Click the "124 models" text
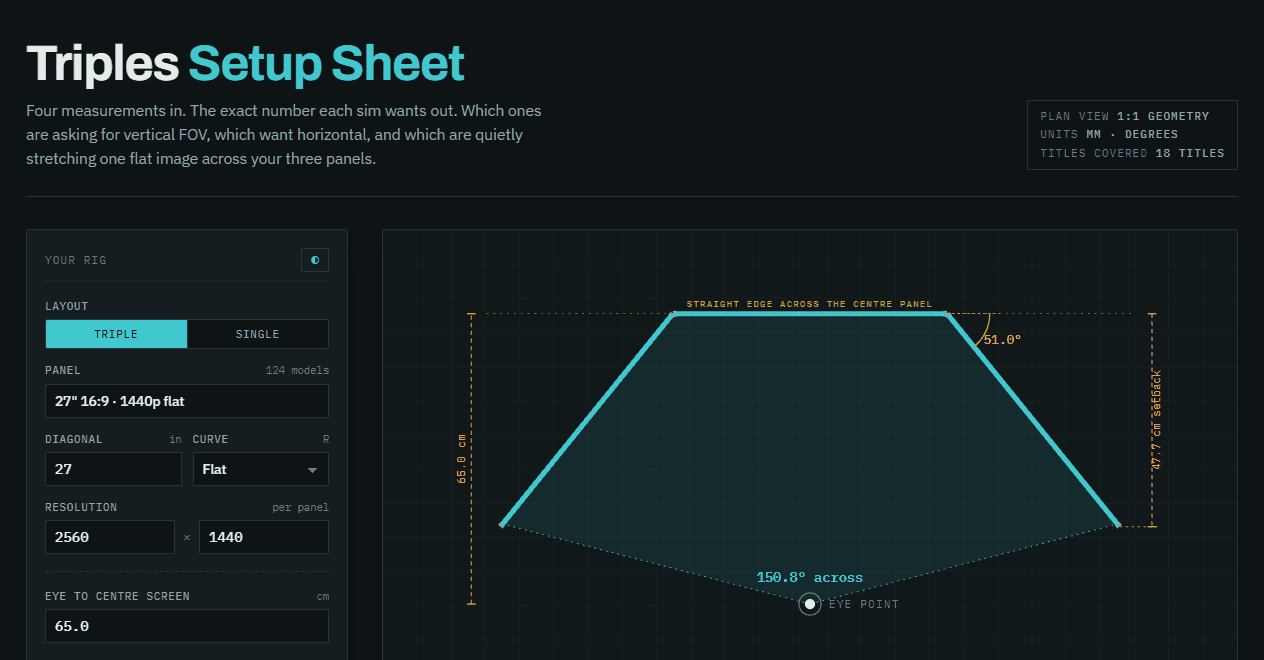 pos(297,370)
